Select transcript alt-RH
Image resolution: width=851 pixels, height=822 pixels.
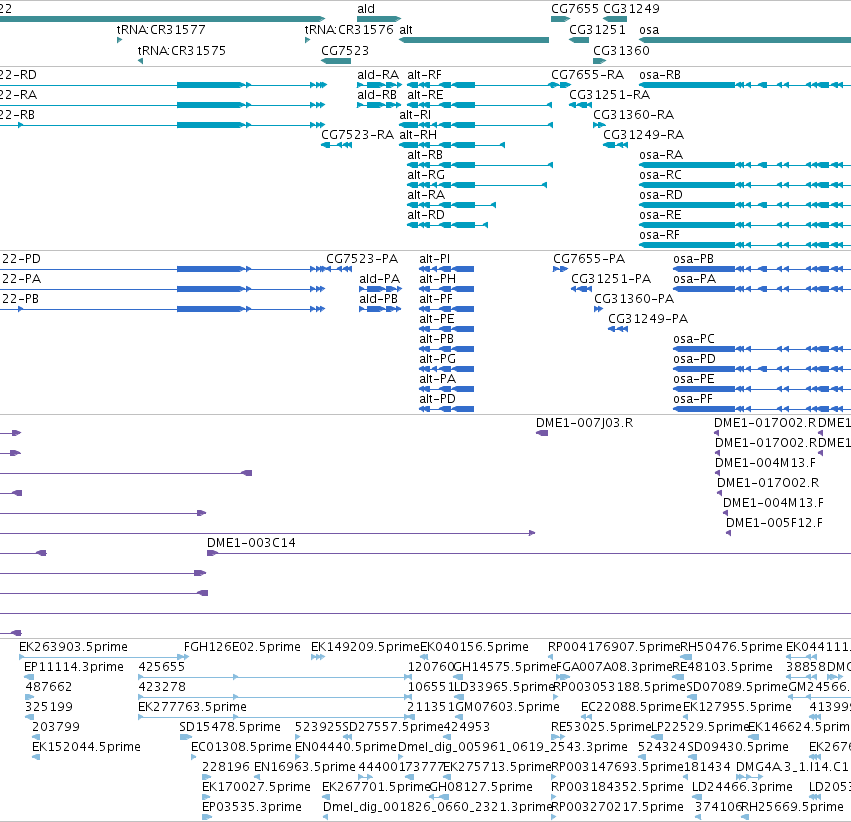(418, 135)
